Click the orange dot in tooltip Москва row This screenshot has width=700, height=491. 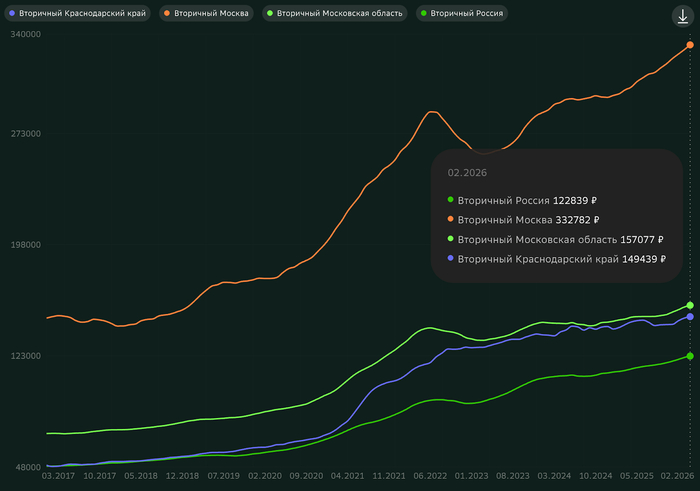pos(451,220)
